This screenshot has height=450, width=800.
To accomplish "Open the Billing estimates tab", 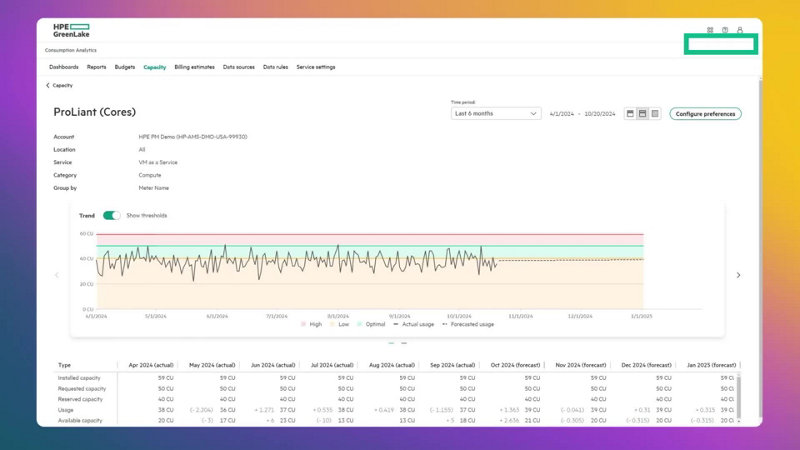I will [x=194, y=67].
